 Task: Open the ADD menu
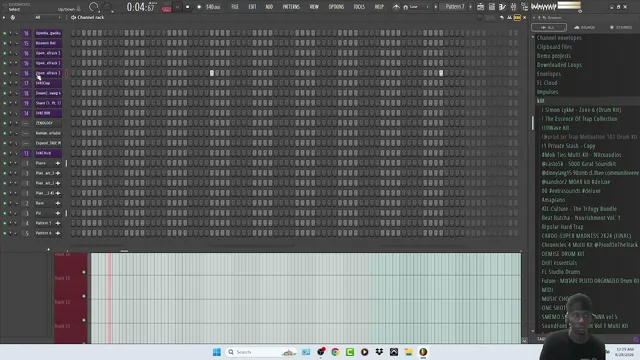coord(269,7)
